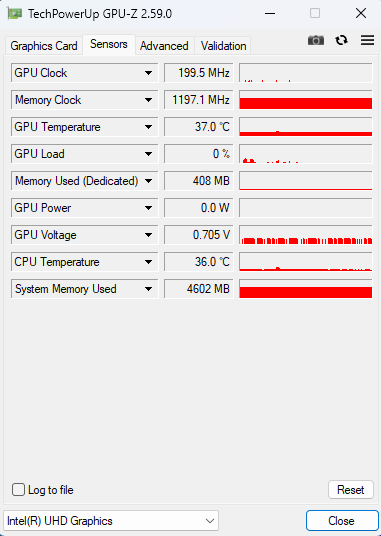
Task: Switch to the Graphics Card tab
Action: (44, 46)
